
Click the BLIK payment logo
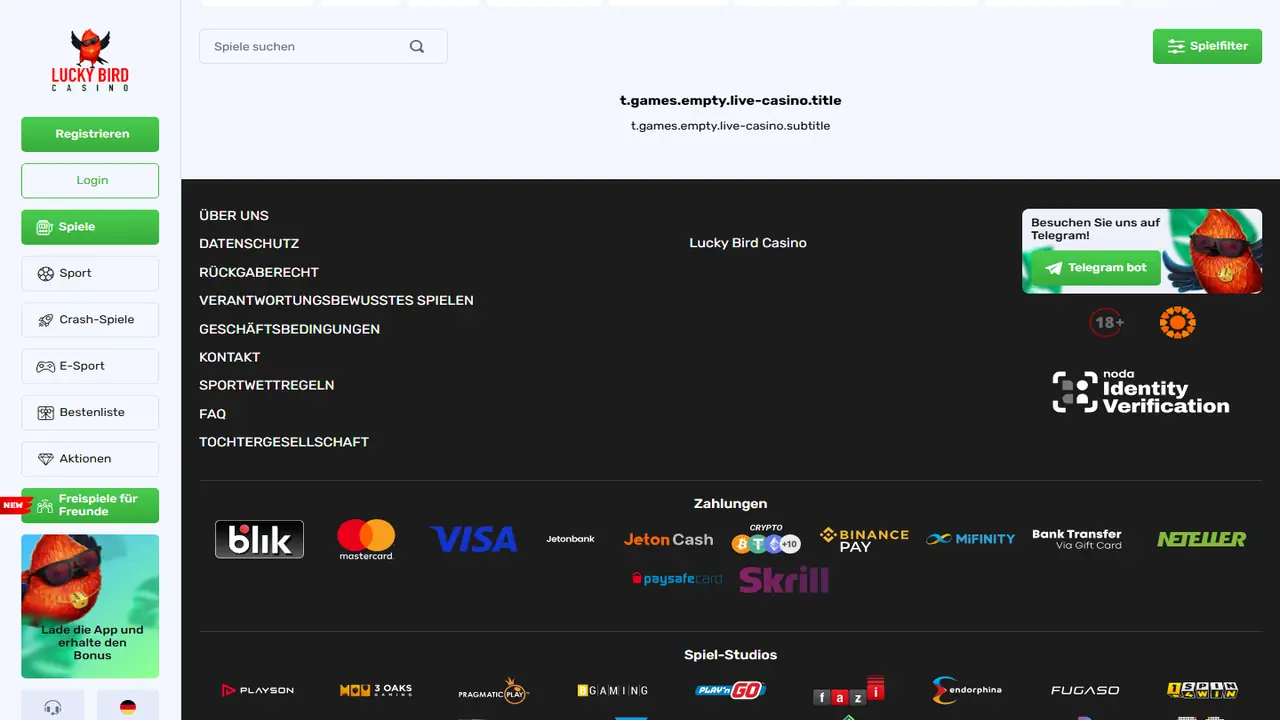pyautogui.click(x=259, y=539)
